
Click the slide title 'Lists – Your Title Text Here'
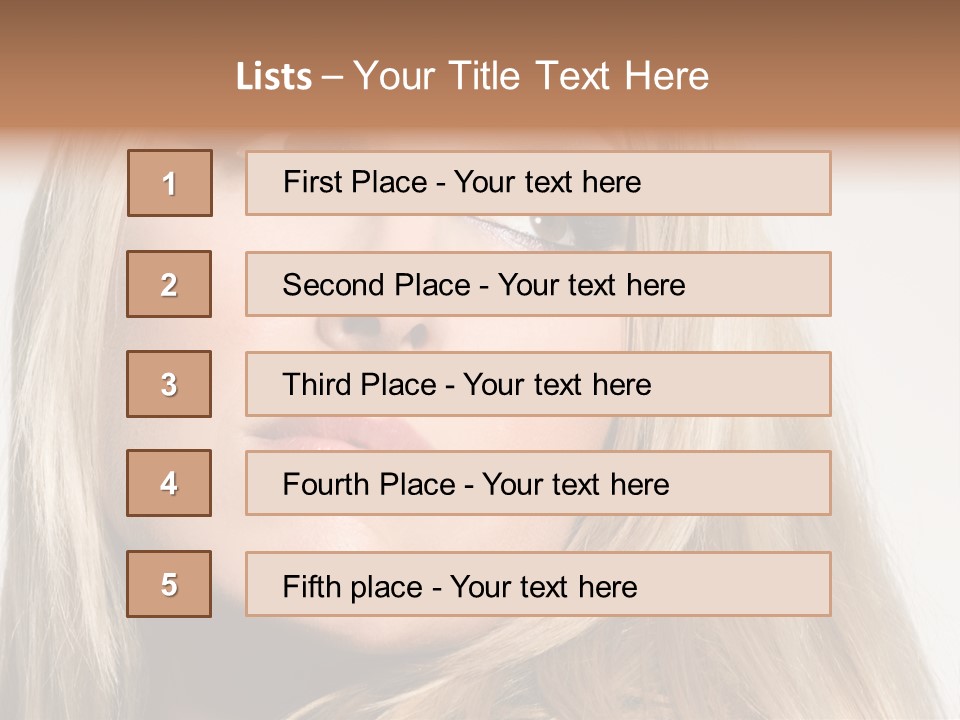472,76
